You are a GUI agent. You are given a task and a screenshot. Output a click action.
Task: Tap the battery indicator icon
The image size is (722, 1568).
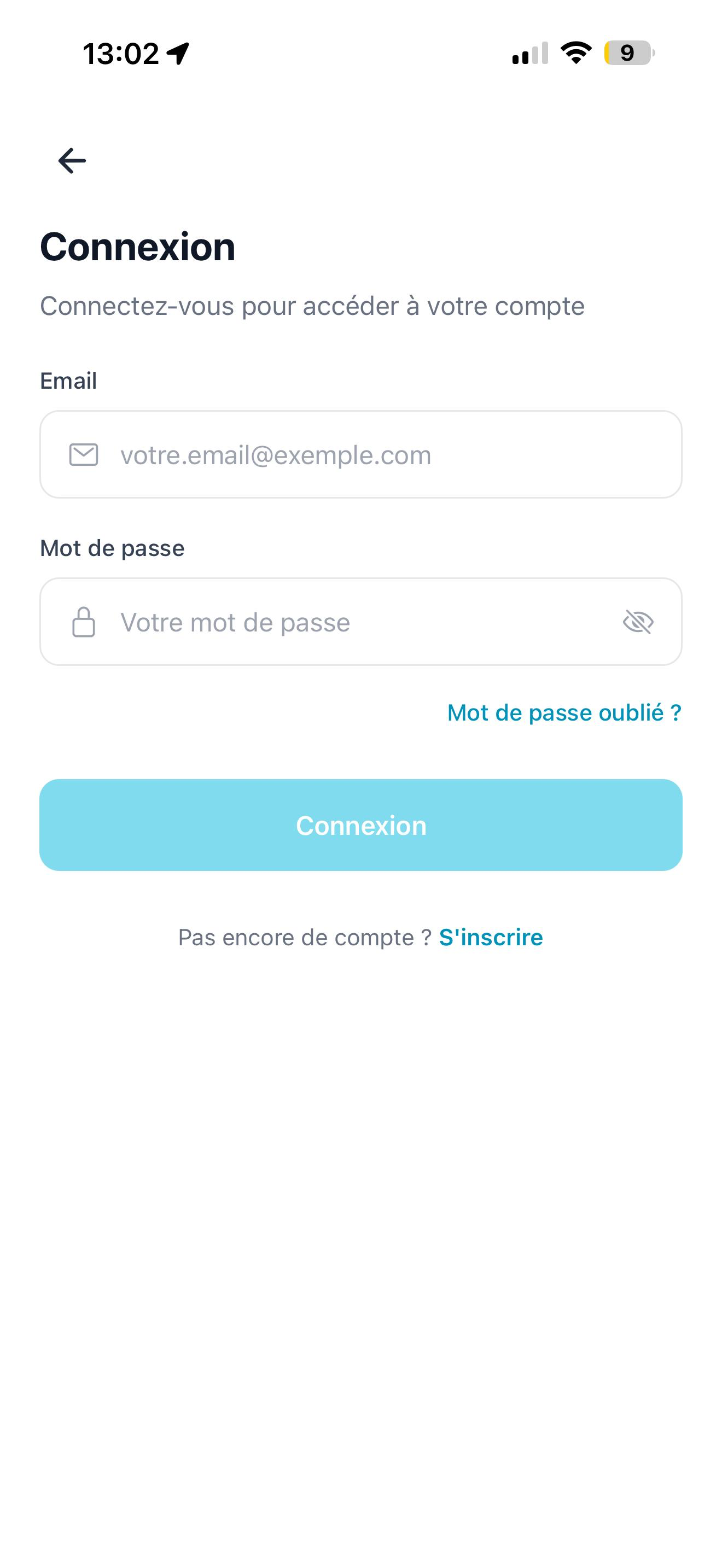[630, 53]
